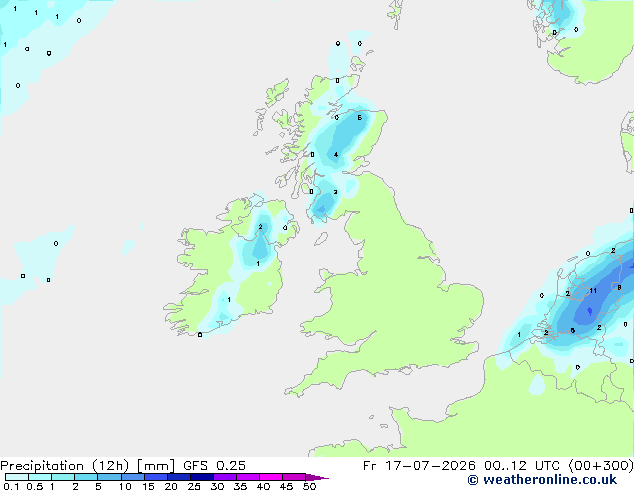This screenshot has width=634, height=490.
Task: Click legend label '40'
Action: [x=263, y=486]
